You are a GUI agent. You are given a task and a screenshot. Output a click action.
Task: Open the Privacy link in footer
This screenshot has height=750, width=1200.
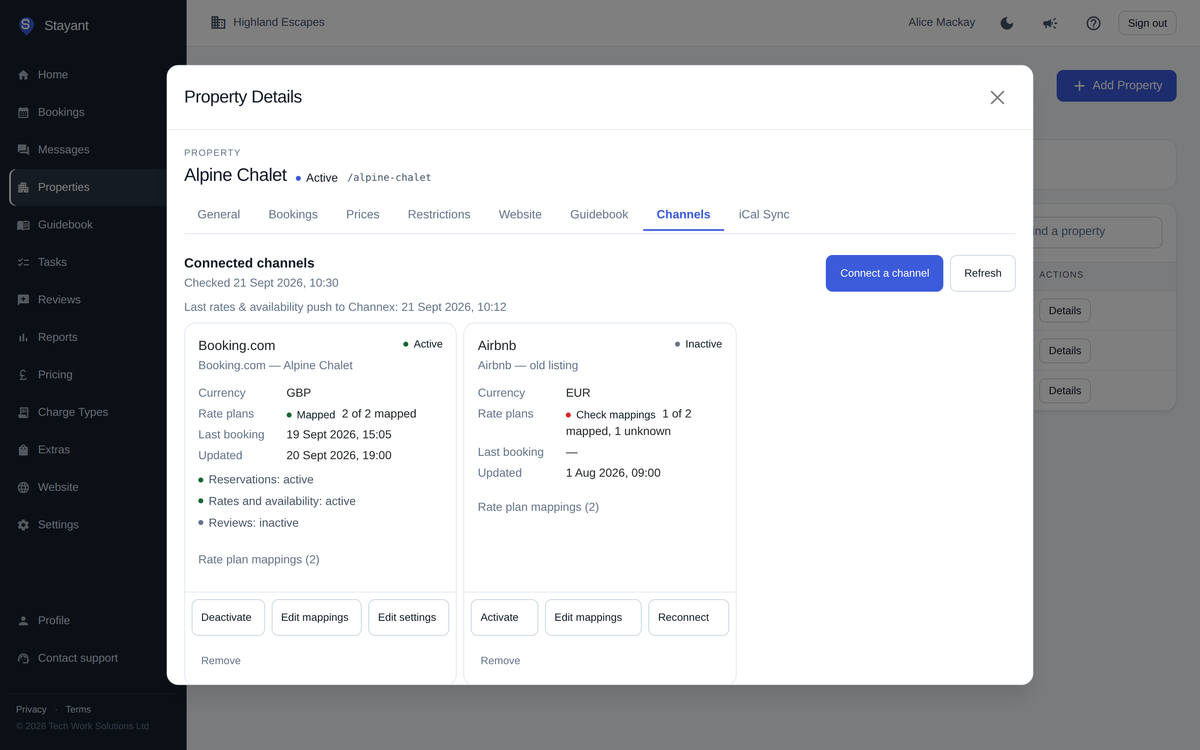point(31,710)
